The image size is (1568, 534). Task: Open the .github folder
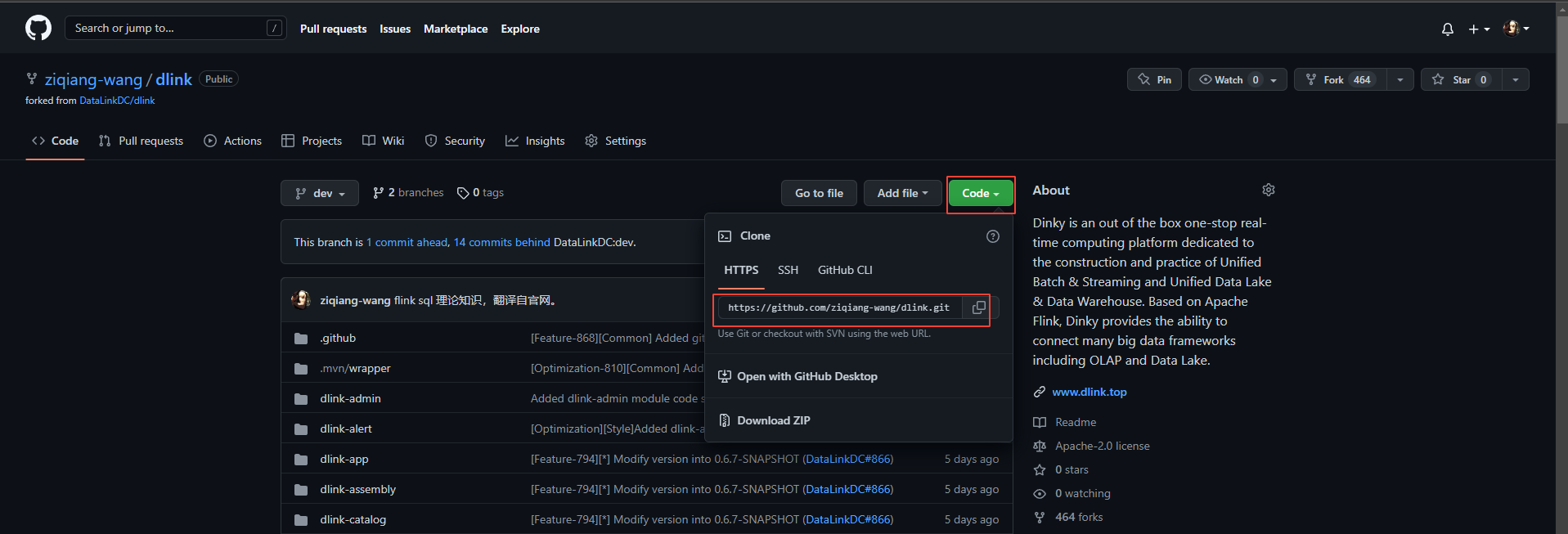coord(338,338)
